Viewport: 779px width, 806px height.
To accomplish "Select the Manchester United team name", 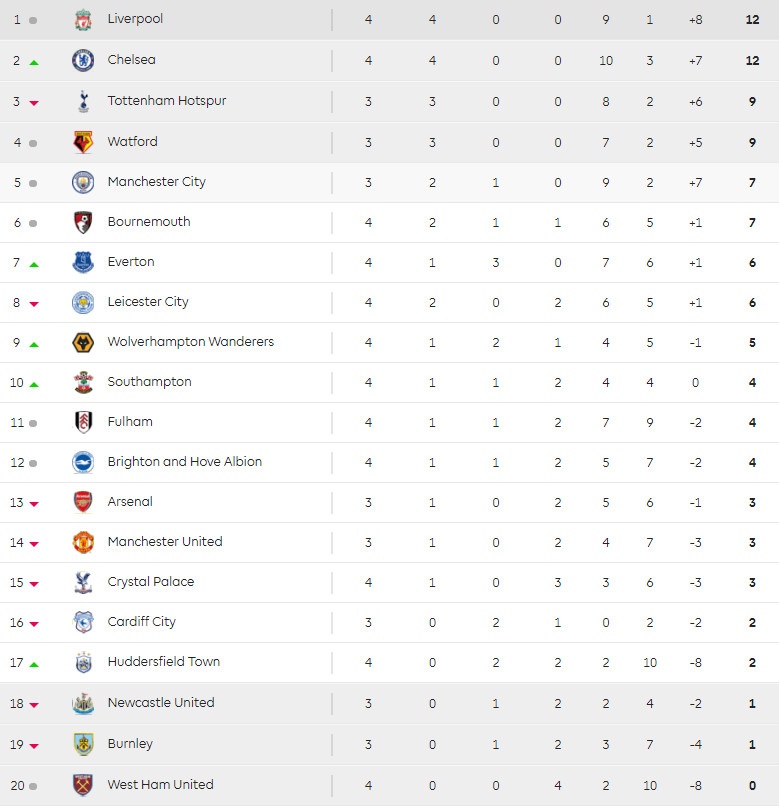I will (x=165, y=542).
